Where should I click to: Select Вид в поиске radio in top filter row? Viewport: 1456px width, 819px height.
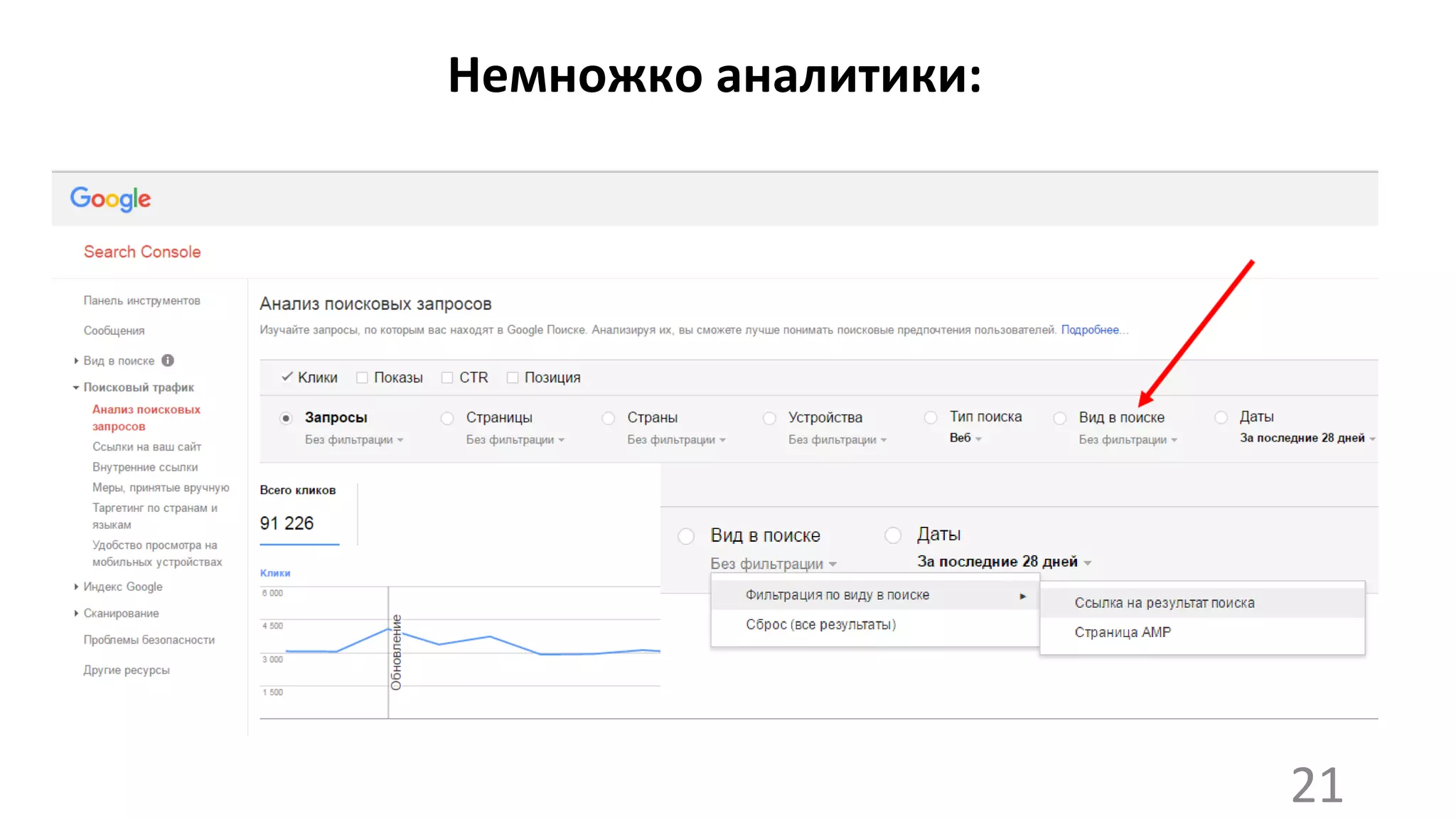(1060, 418)
